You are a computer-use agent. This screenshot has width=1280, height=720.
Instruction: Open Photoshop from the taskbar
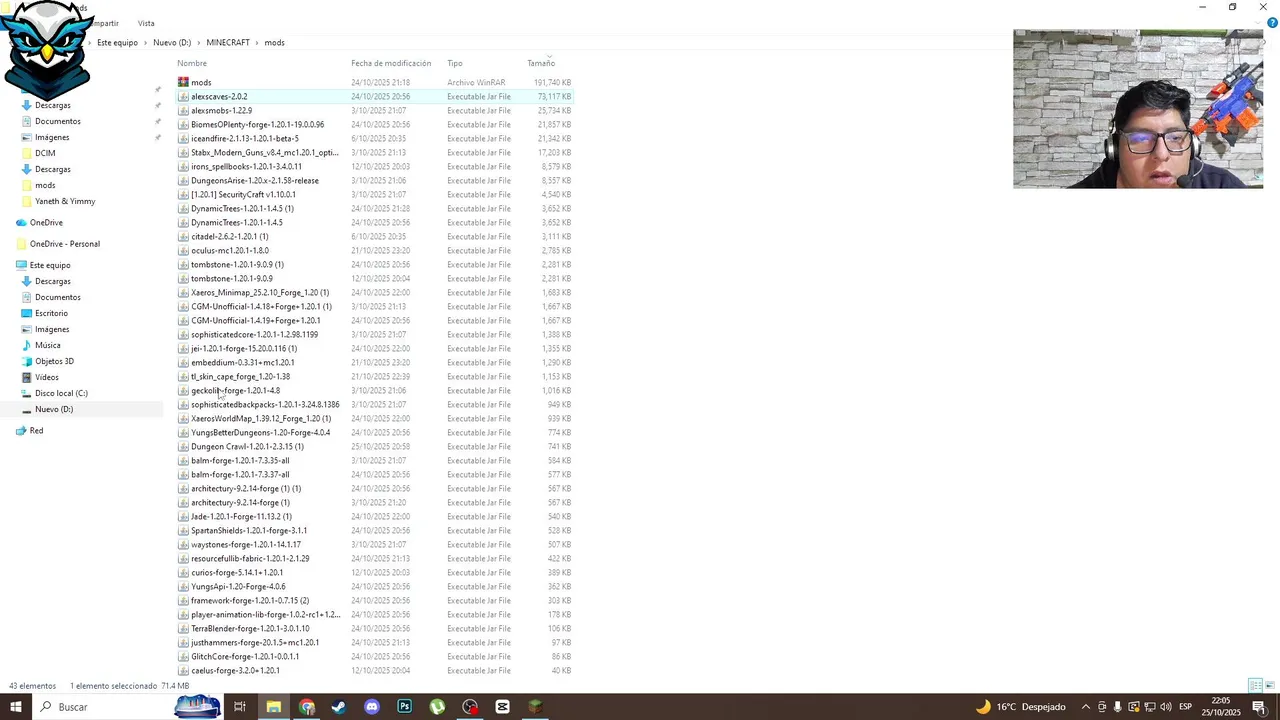(x=404, y=707)
